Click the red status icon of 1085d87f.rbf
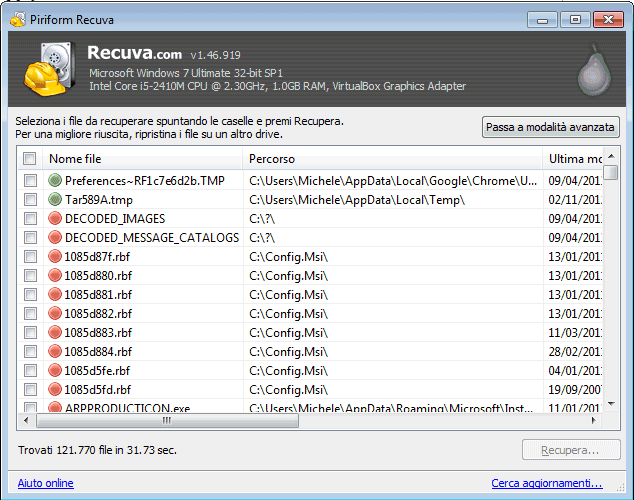This screenshot has width=634, height=500. coord(55,256)
